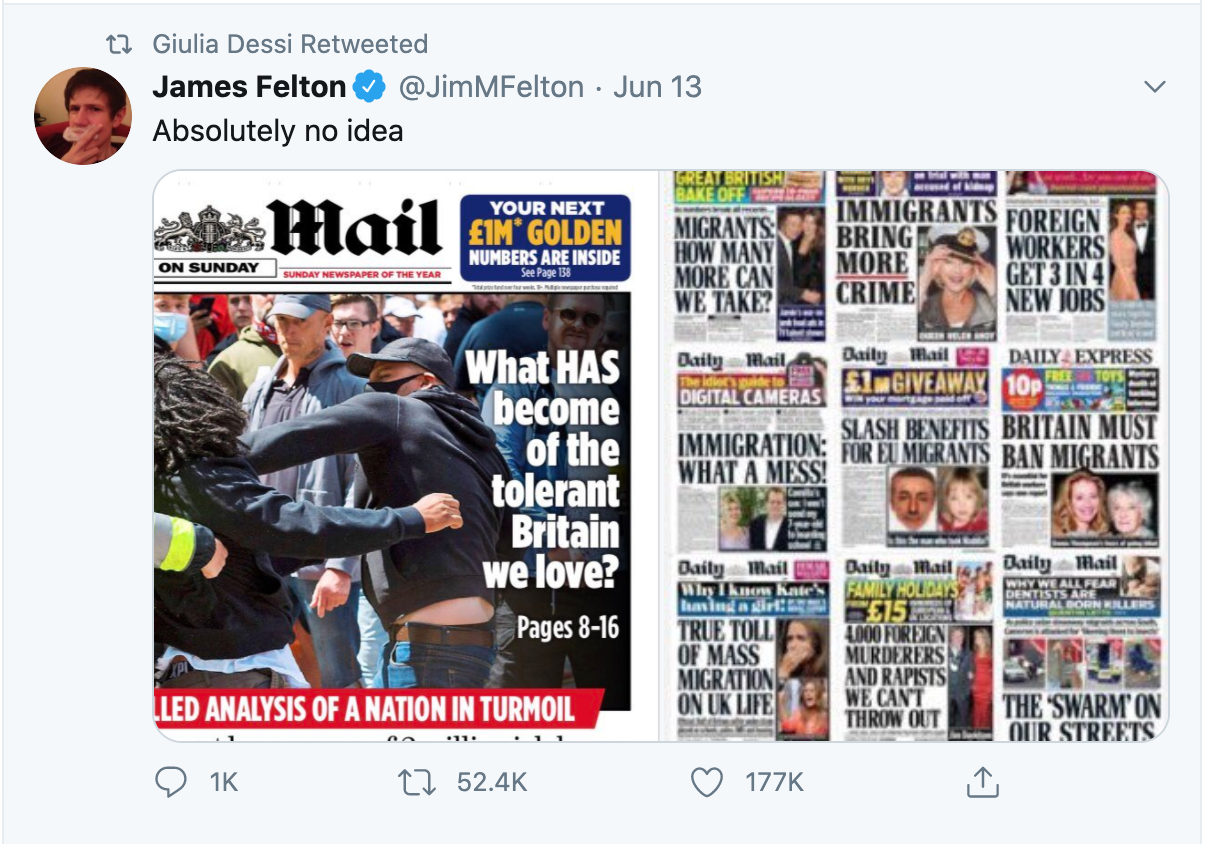Open James Felton's profile picture
Image resolution: width=1222 pixels, height=844 pixels.
click(83, 115)
